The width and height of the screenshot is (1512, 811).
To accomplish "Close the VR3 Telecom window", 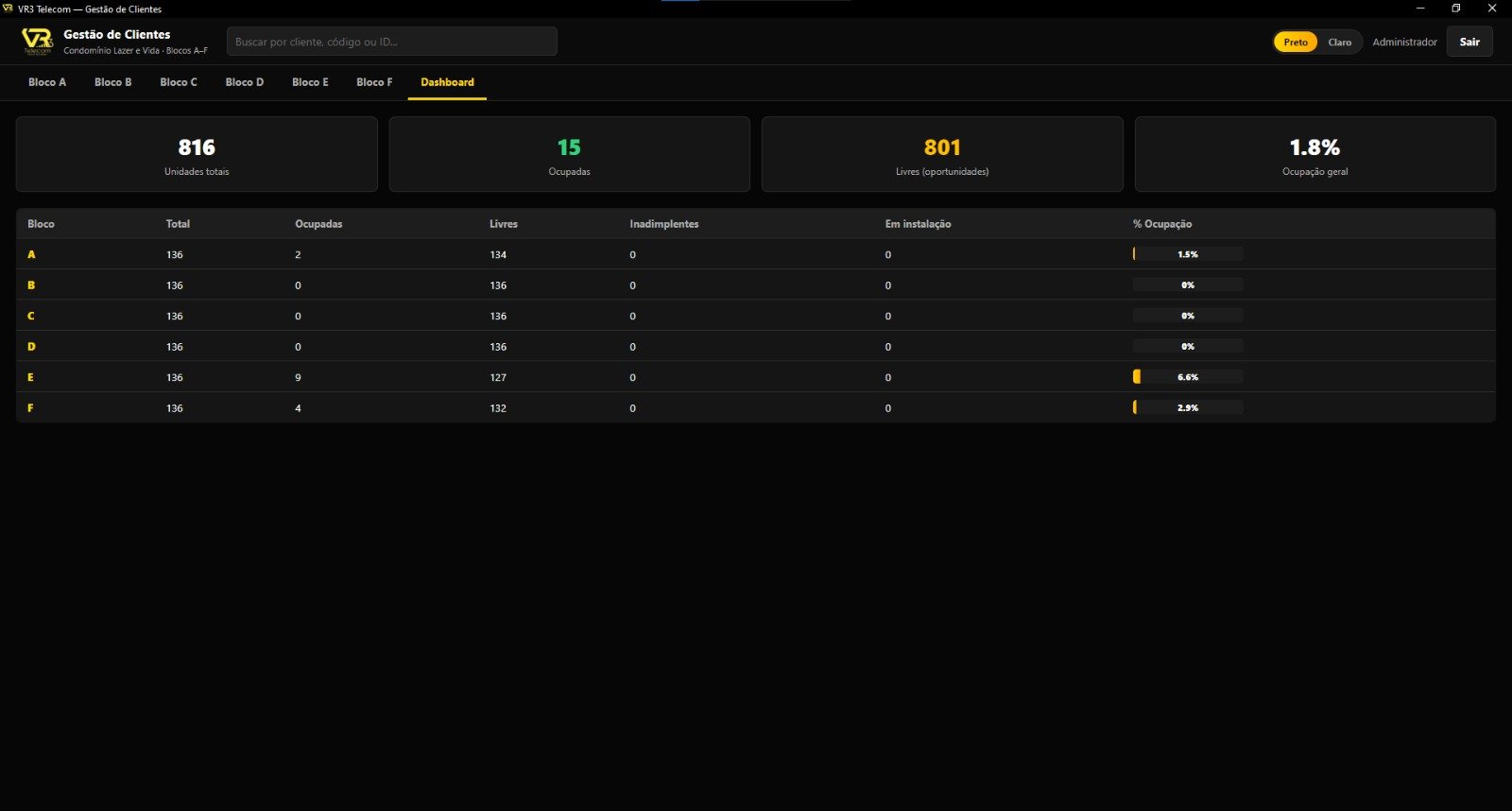I will point(1493,9).
